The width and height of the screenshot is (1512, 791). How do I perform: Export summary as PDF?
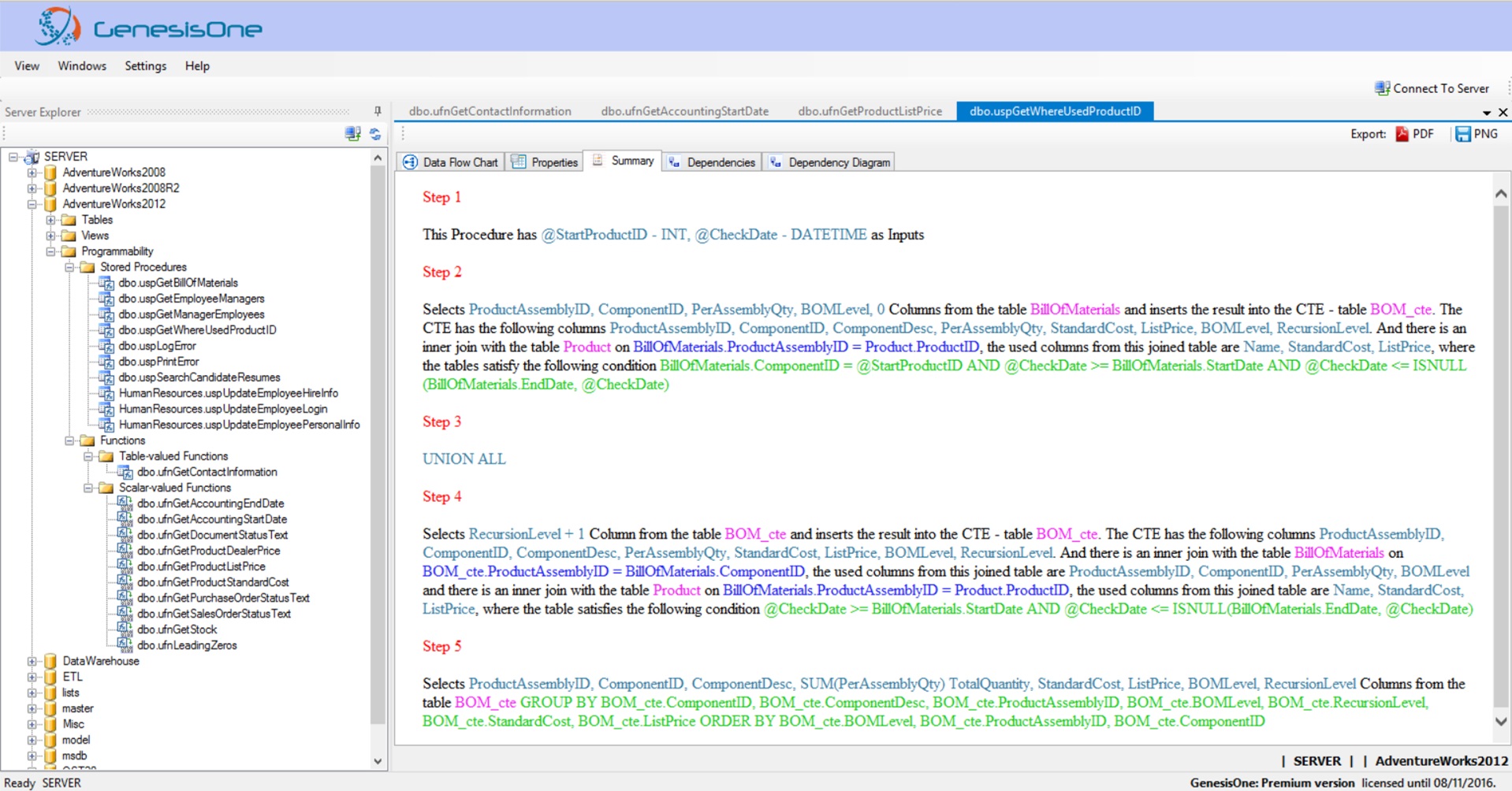[1414, 134]
